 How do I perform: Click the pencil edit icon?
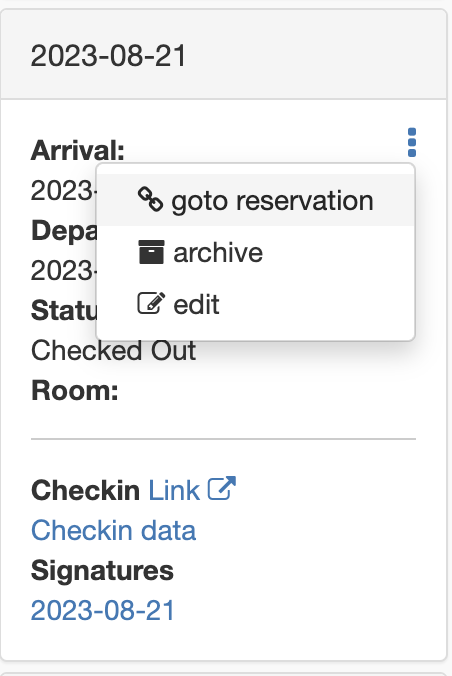(151, 304)
